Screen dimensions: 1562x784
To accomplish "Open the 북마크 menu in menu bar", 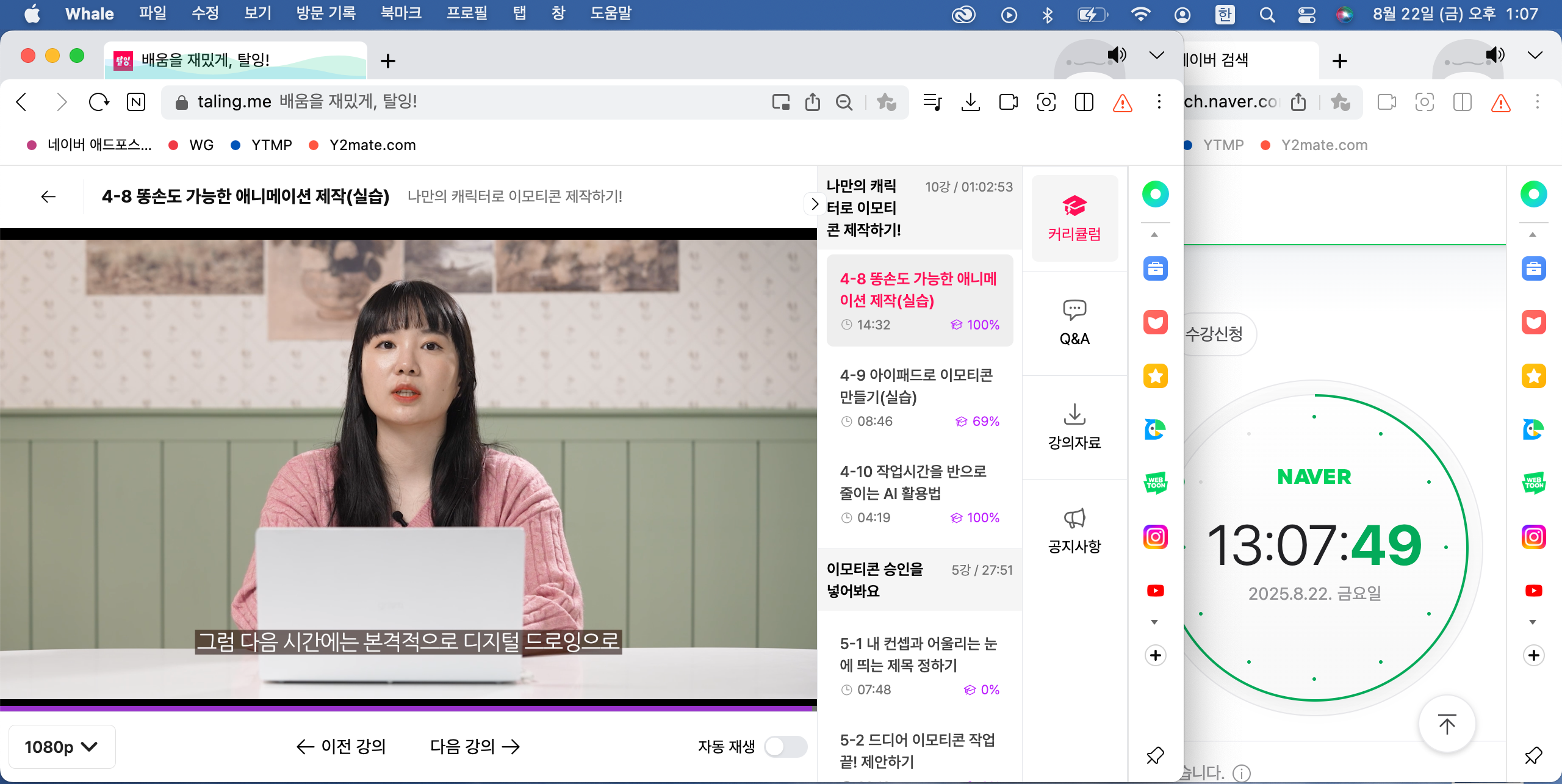I will pos(401,13).
